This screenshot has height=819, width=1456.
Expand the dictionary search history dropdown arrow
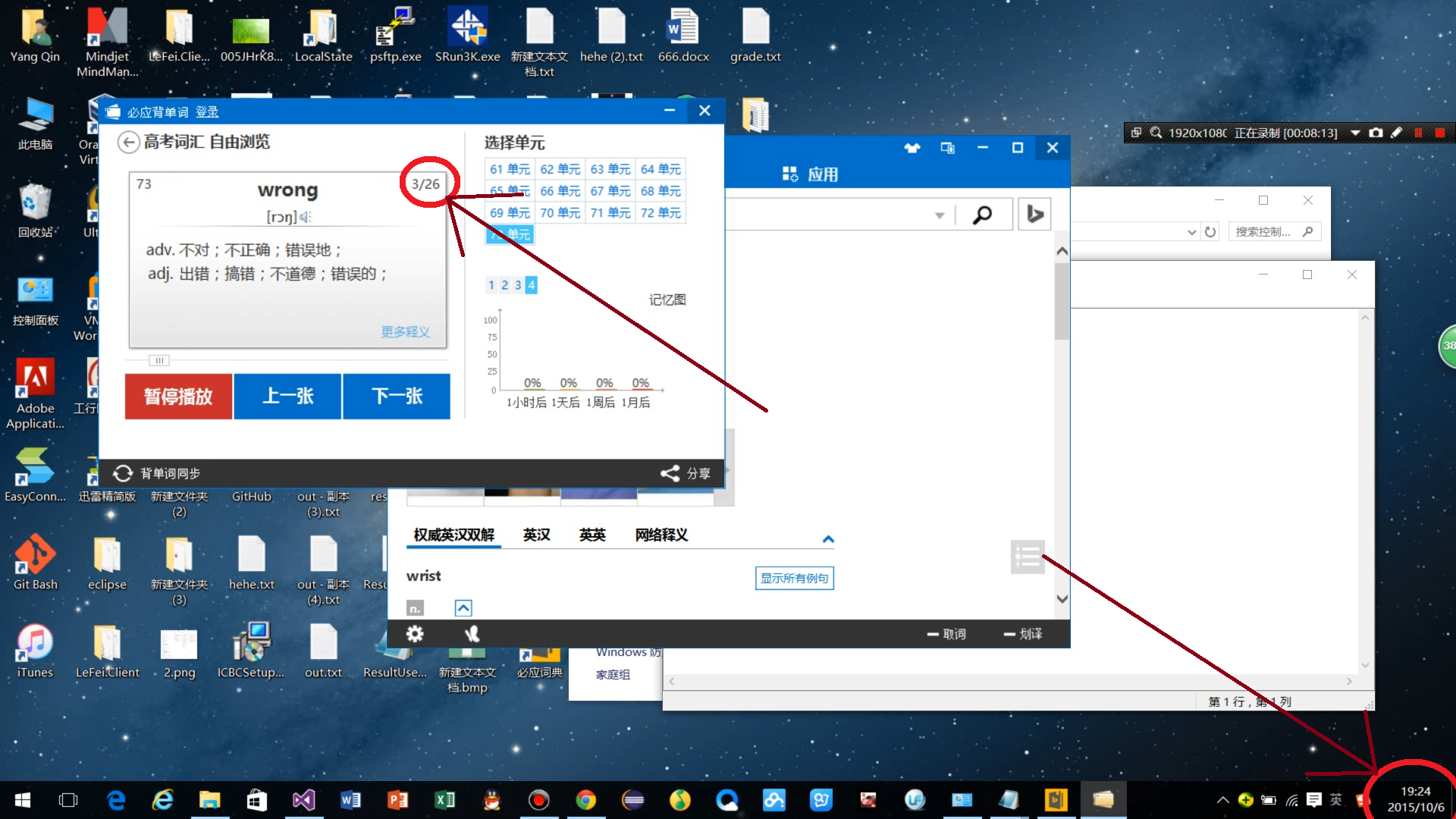point(940,215)
